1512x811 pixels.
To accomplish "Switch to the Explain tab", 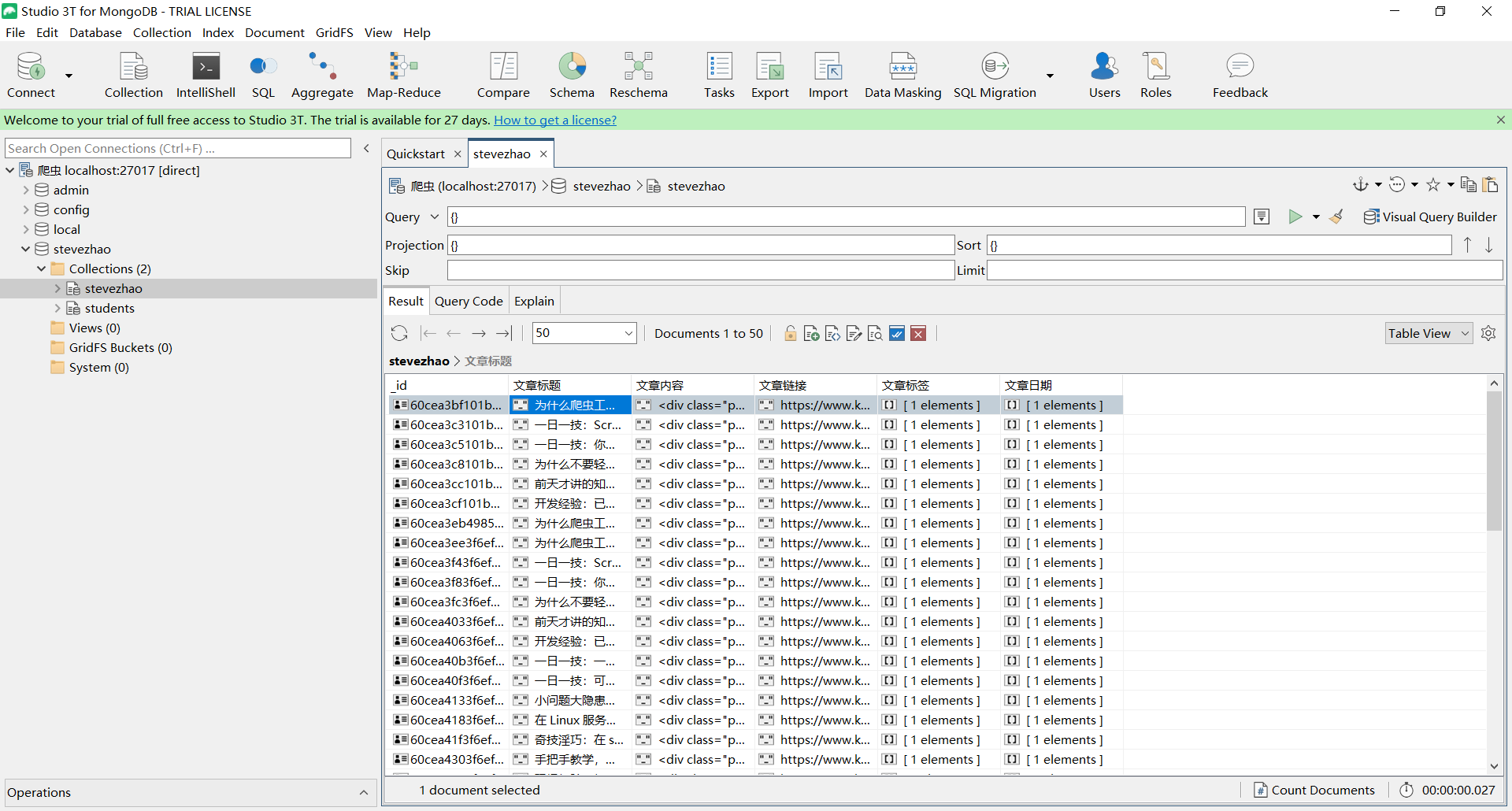I will click(x=534, y=301).
